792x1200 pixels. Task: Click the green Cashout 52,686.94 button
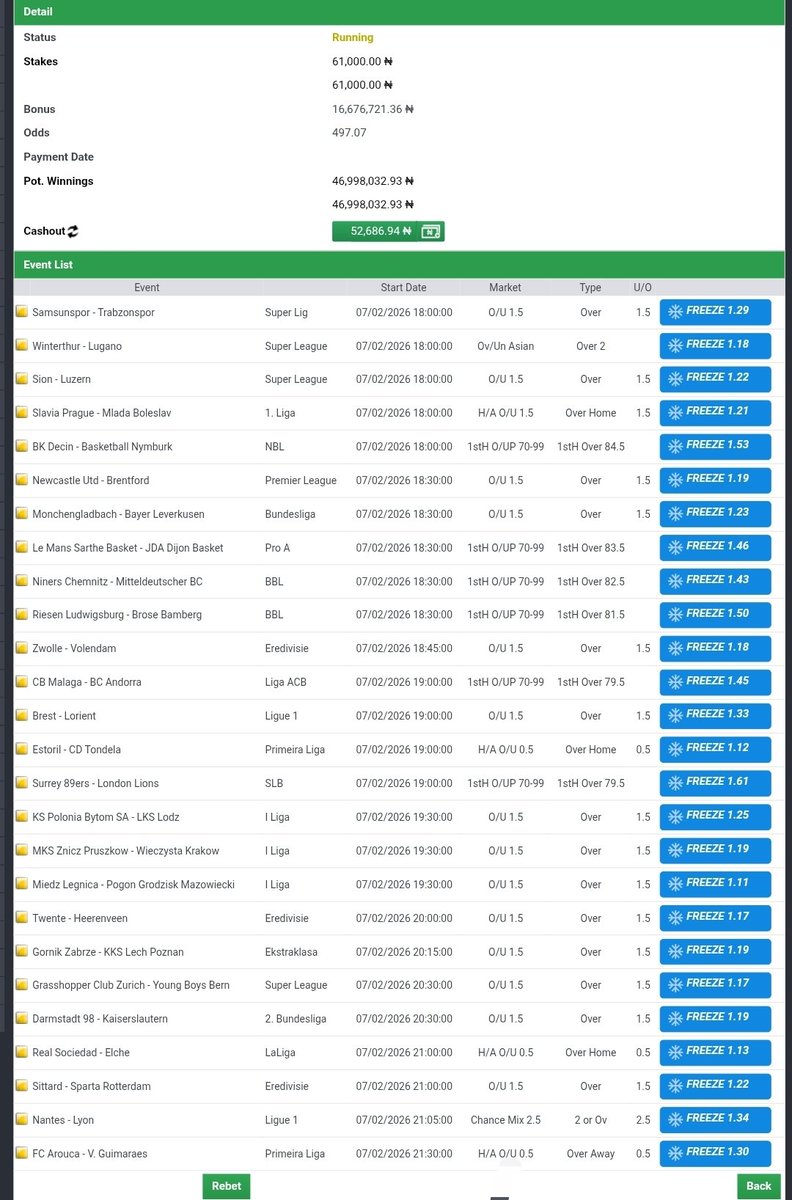click(x=388, y=231)
